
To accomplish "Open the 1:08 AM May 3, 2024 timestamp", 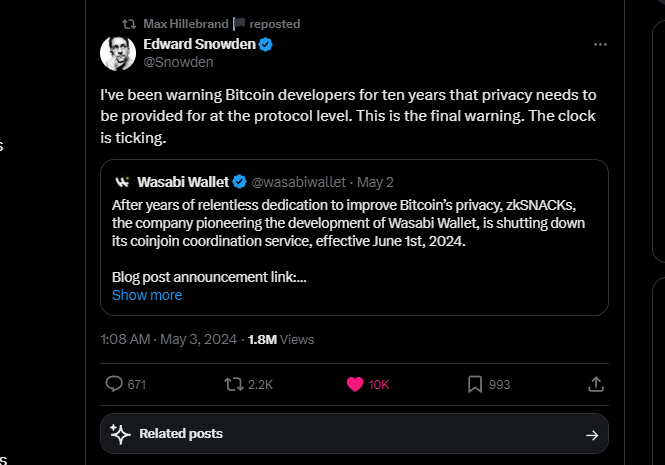I will point(169,339).
